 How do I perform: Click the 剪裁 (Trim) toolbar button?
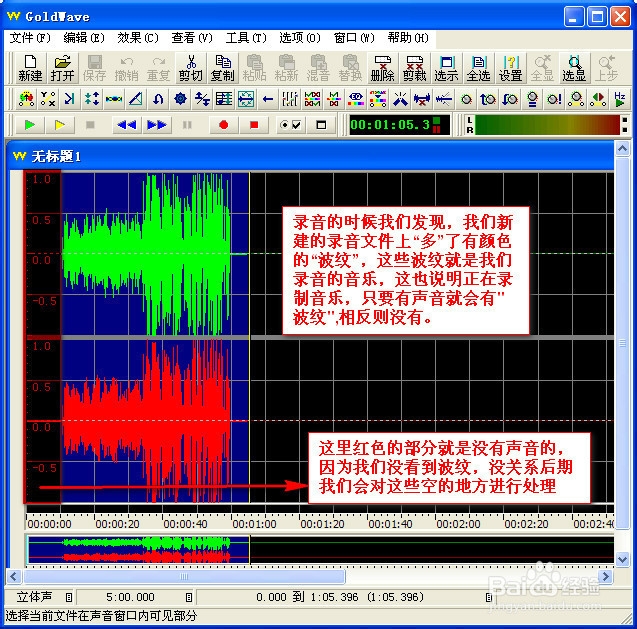414,68
